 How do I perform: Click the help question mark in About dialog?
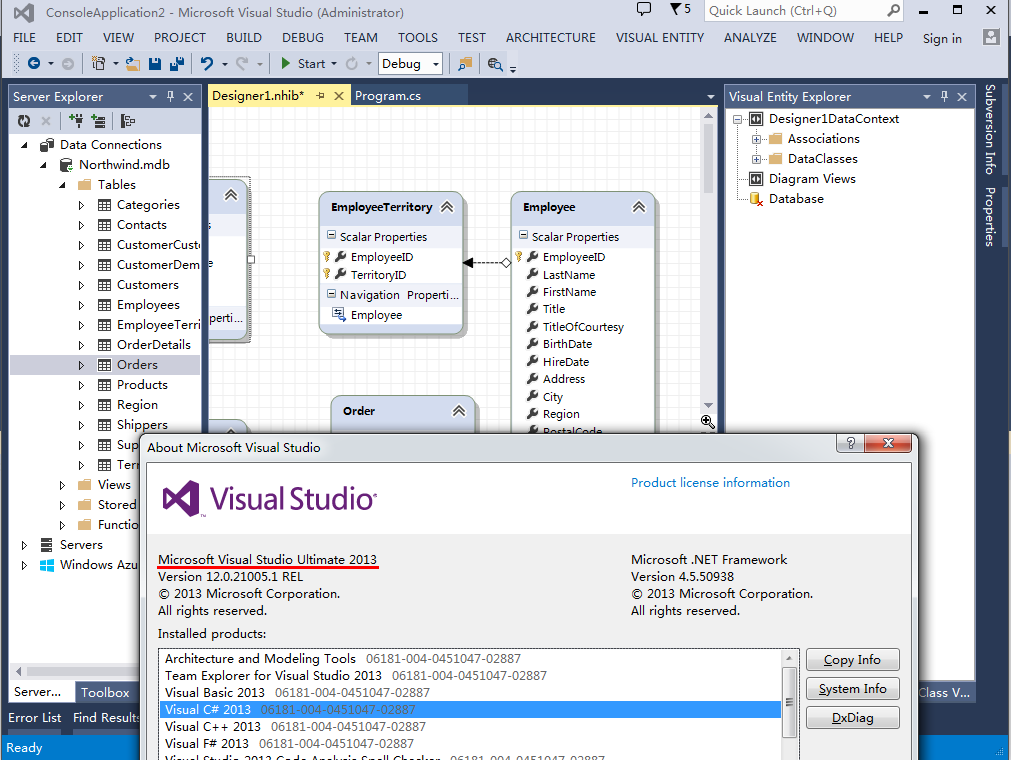click(850, 443)
